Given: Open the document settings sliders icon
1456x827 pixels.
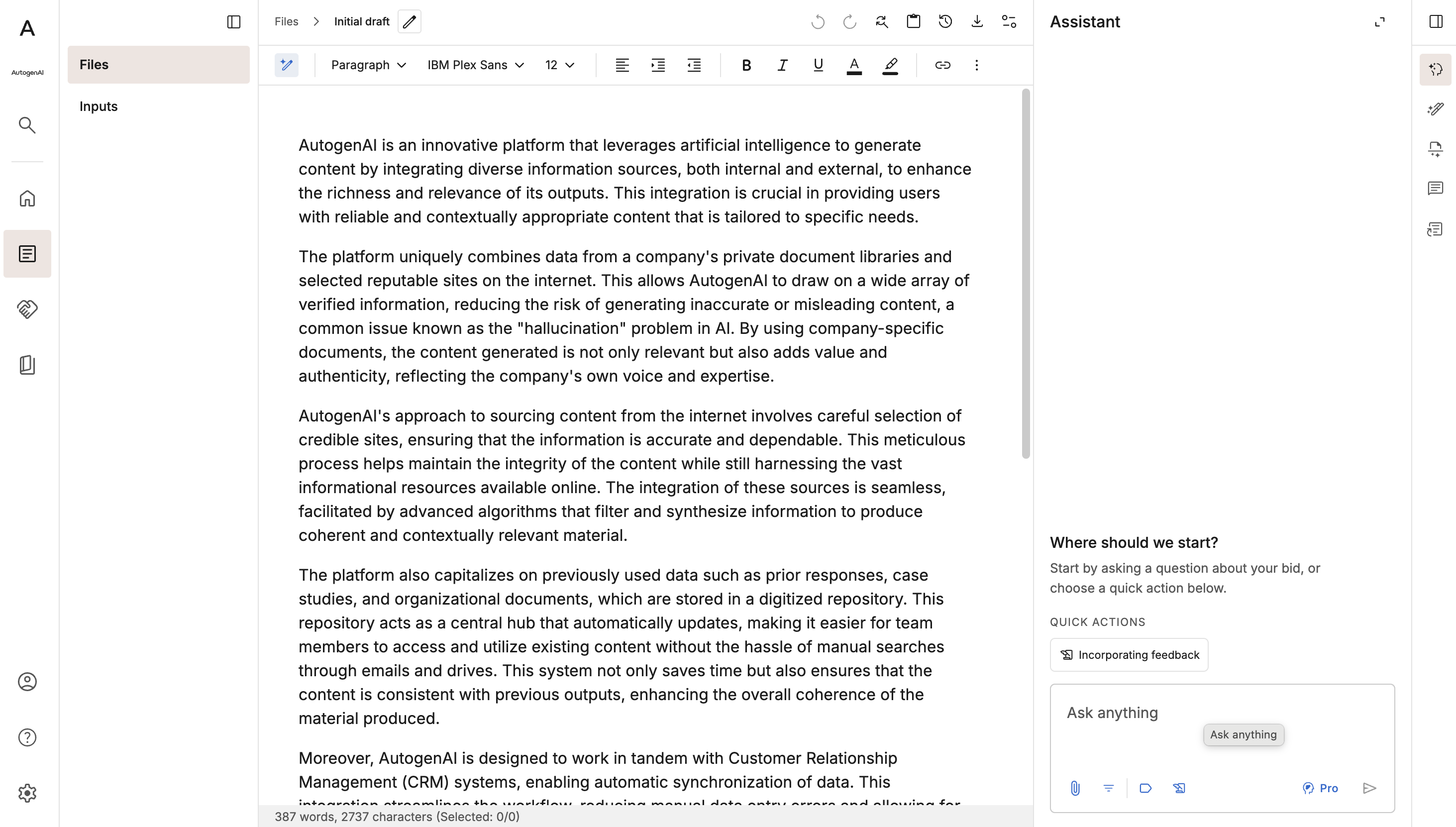Looking at the screenshot, I should click(x=1009, y=21).
